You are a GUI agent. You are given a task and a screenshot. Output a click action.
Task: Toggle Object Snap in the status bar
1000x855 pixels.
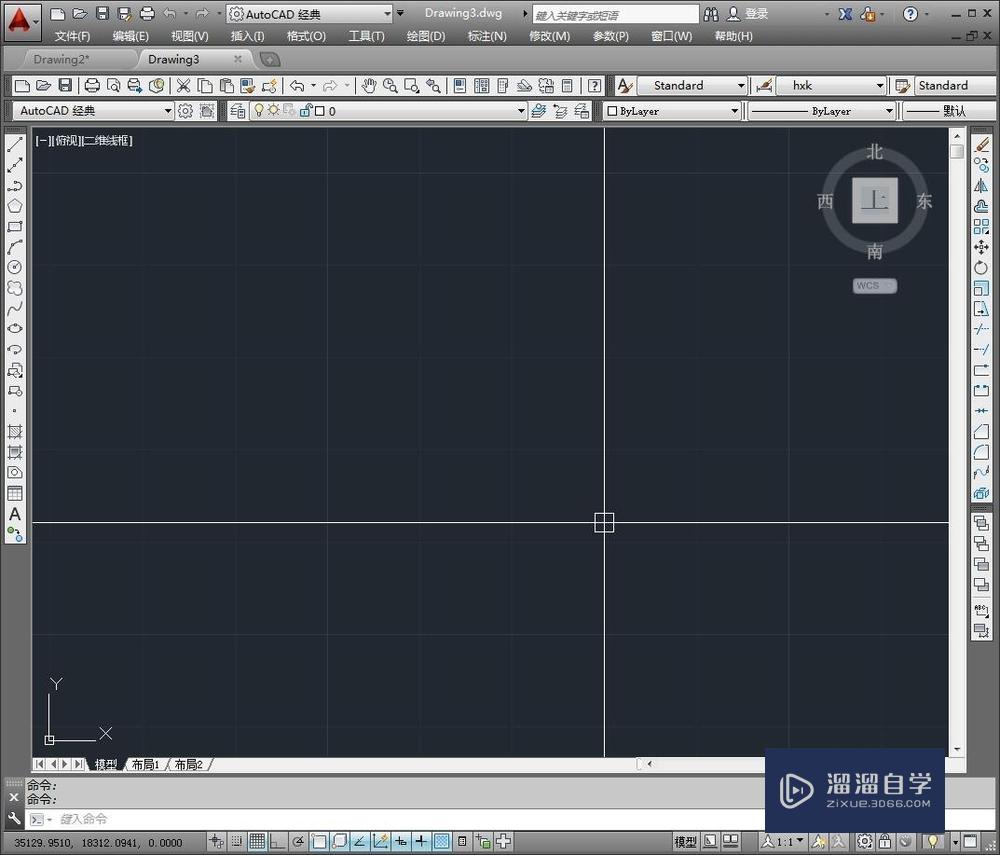coord(317,841)
